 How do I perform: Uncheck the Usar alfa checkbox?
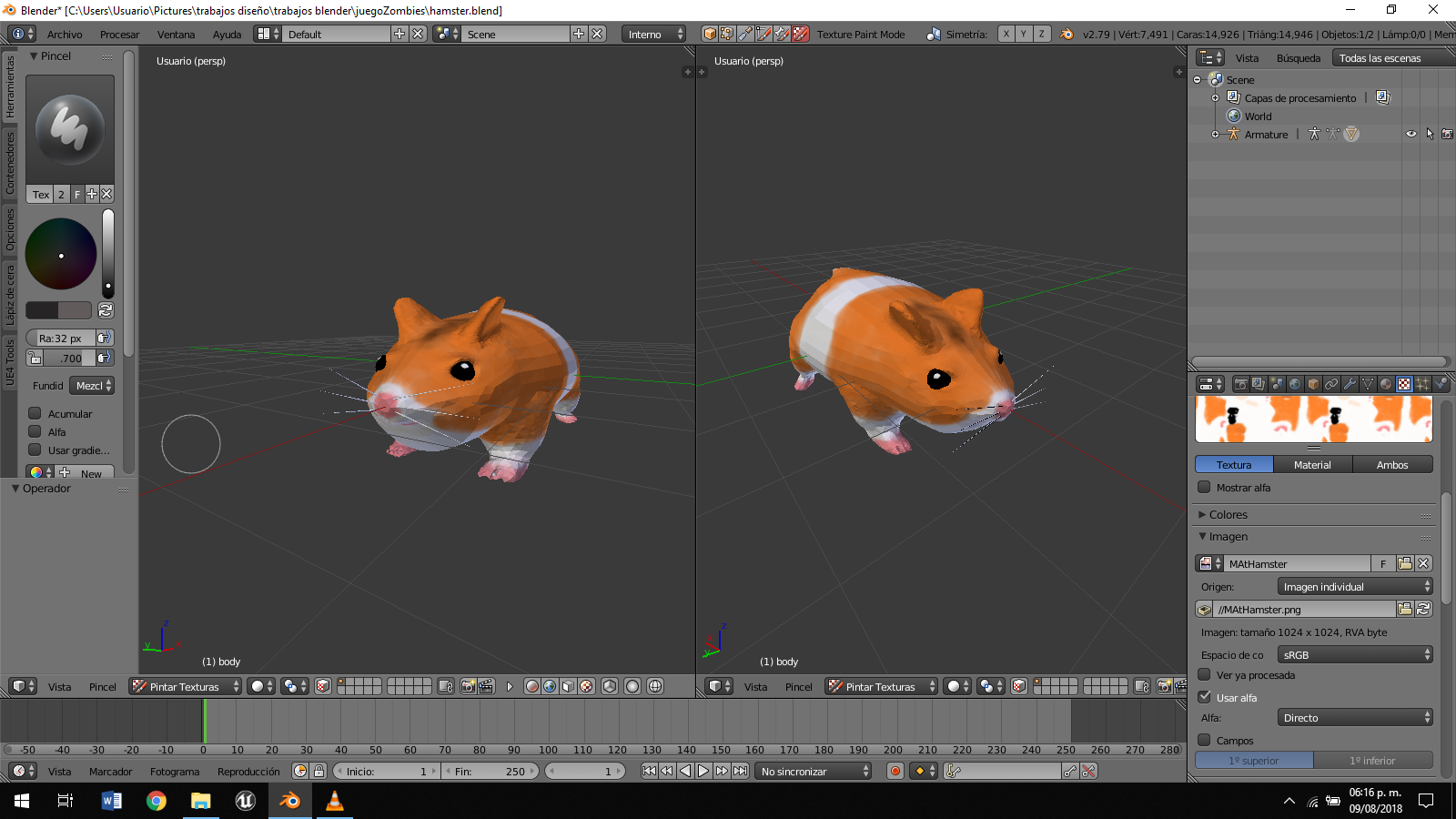[x=1204, y=697]
